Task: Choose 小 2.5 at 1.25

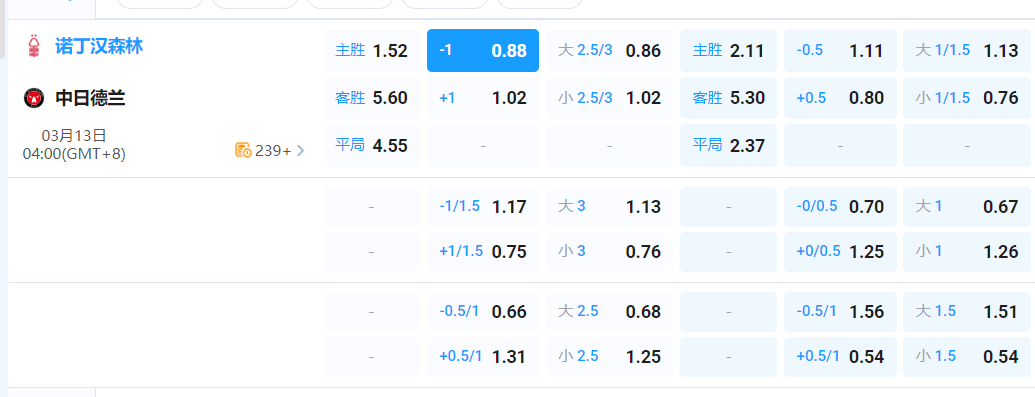Action: 609,357
